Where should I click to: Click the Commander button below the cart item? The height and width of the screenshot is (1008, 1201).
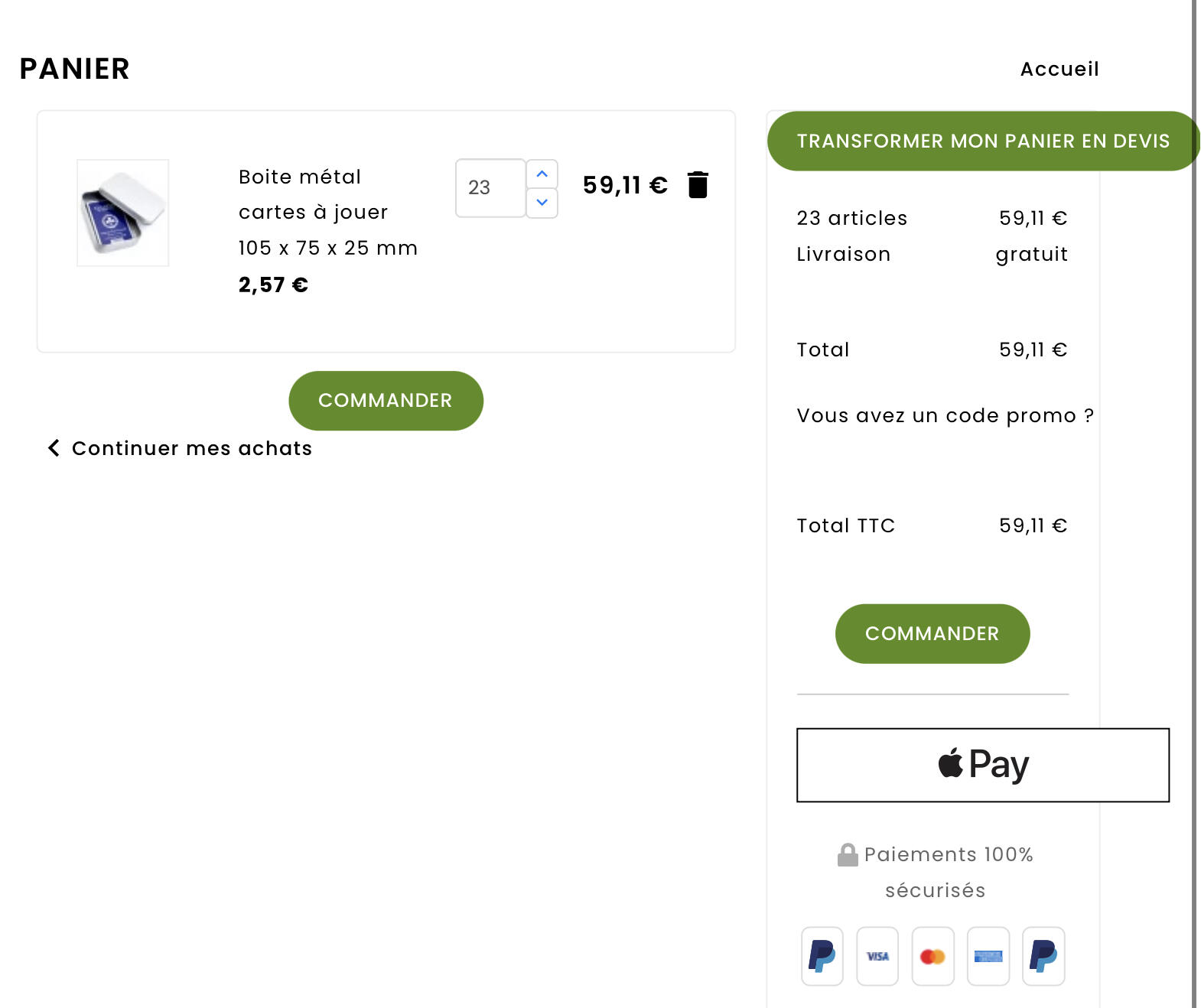click(x=386, y=401)
